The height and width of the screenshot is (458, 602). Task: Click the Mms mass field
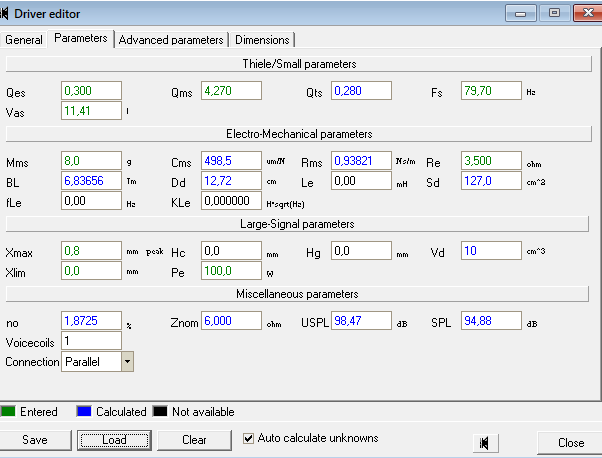pyautogui.click(x=91, y=160)
